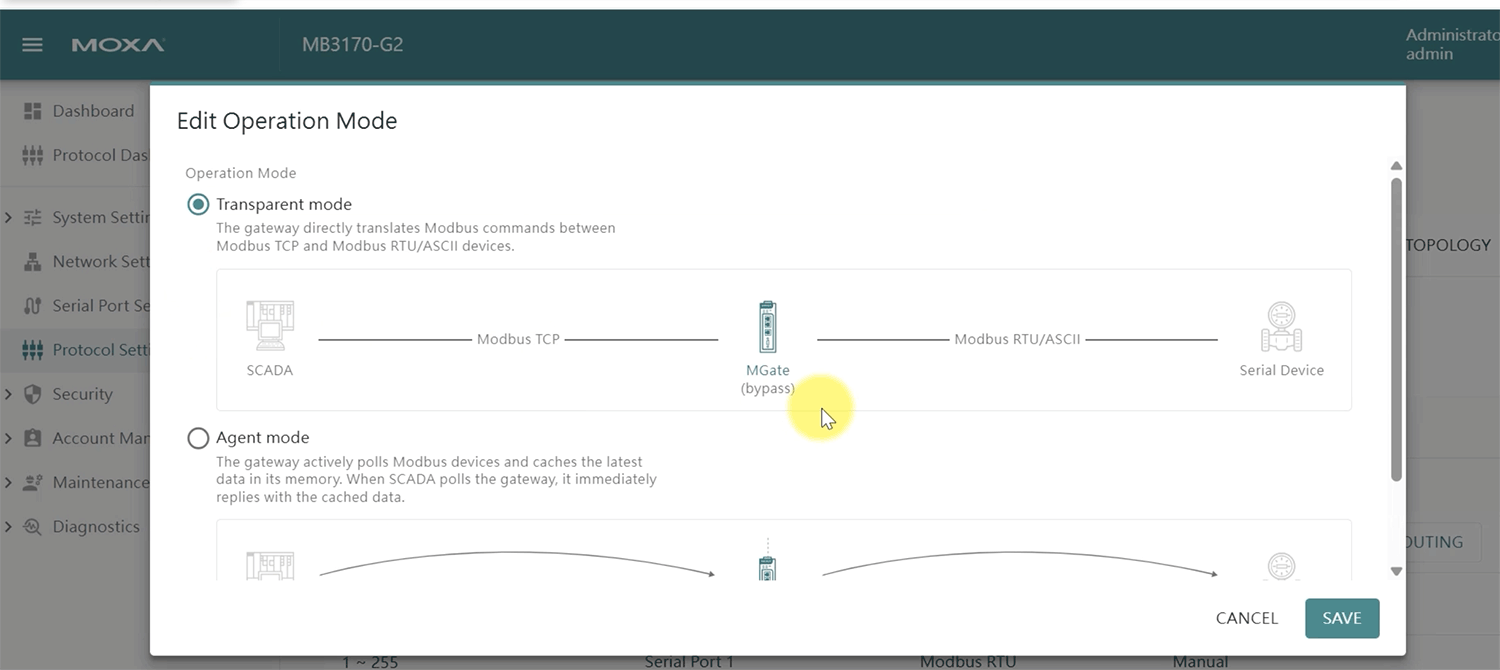Select the Transparent mode radio button

coord(198,204)
